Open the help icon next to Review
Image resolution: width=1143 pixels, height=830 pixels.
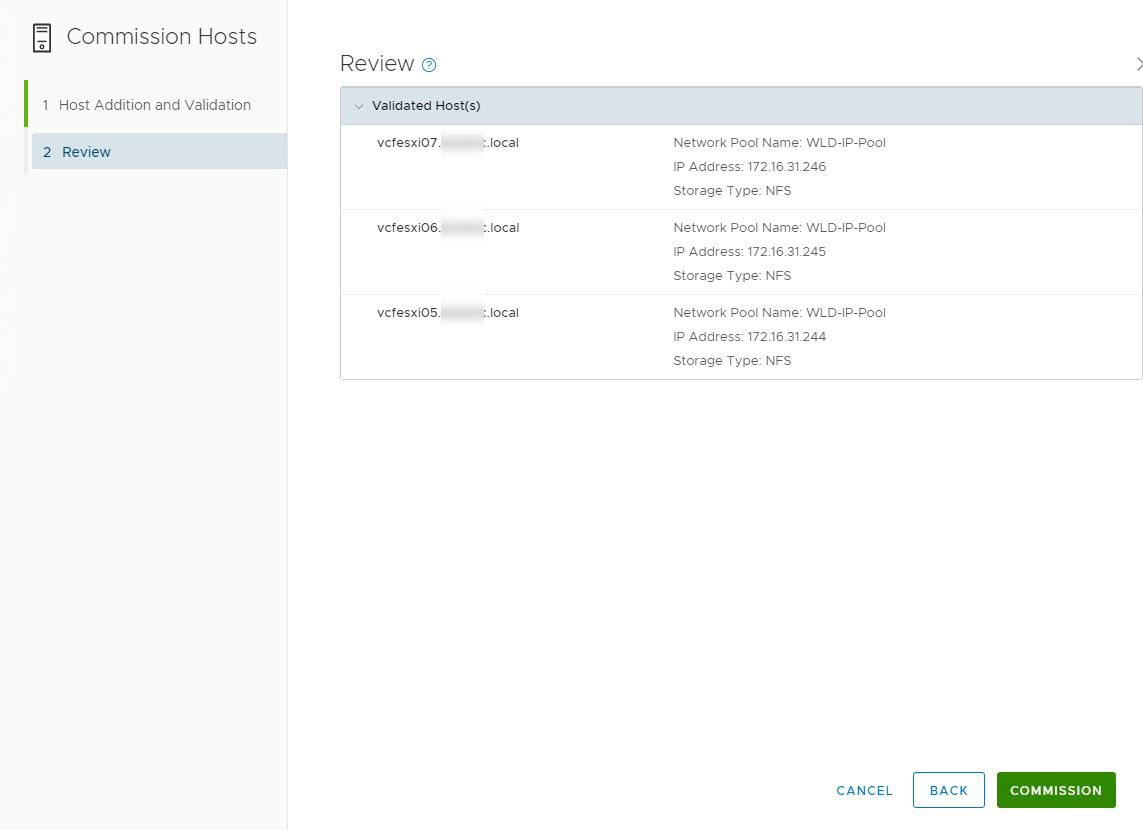click(429, 65)
